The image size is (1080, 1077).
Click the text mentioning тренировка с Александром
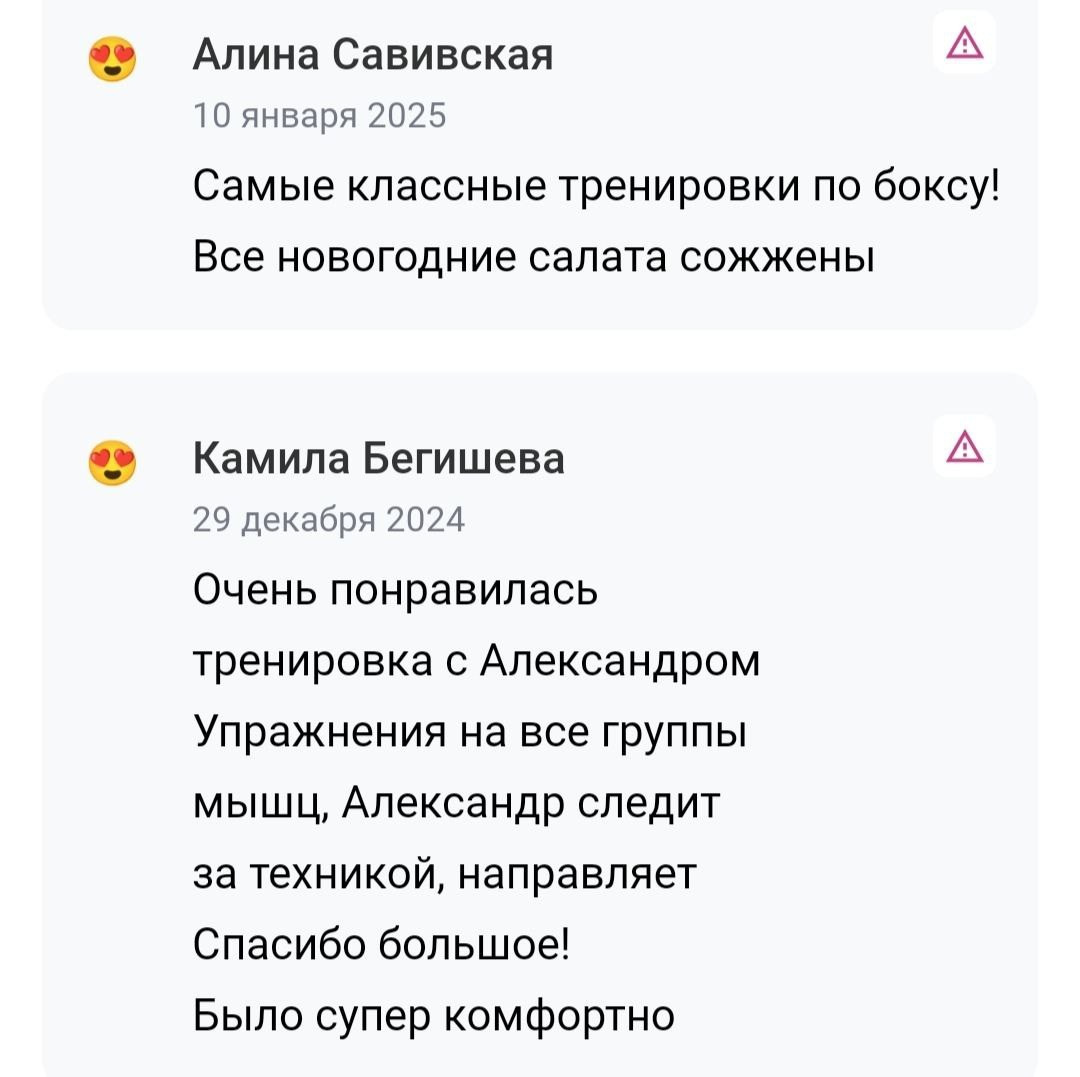pos(477,660)
